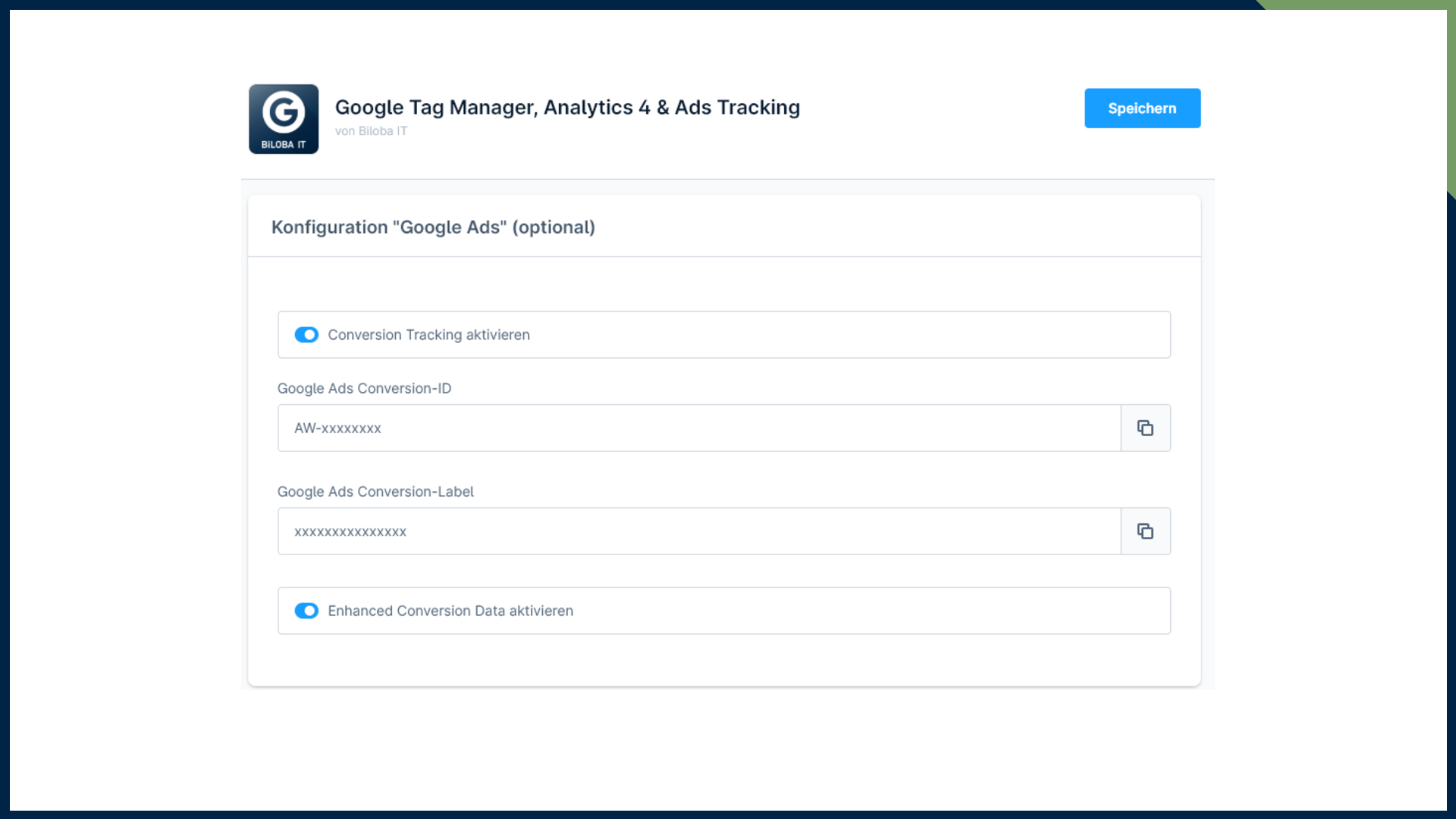
Task: Focus the Conversion-Label input field
Action: coord(699,531)
